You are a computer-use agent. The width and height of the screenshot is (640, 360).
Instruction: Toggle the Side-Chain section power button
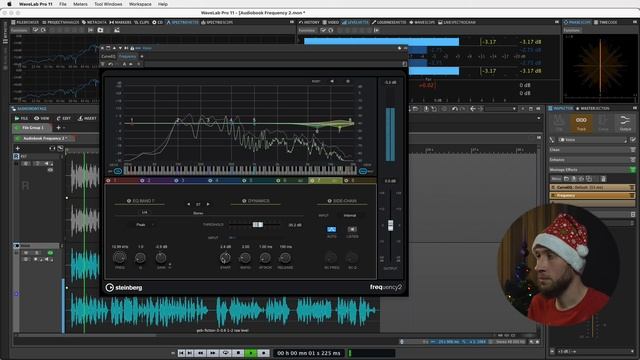(329, 201)
